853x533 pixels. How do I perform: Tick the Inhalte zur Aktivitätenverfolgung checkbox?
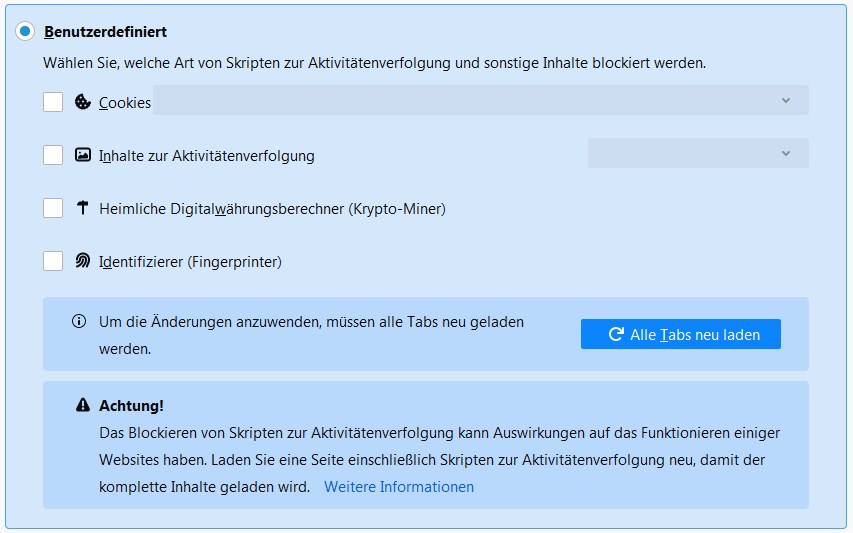(x=53, y=155)
